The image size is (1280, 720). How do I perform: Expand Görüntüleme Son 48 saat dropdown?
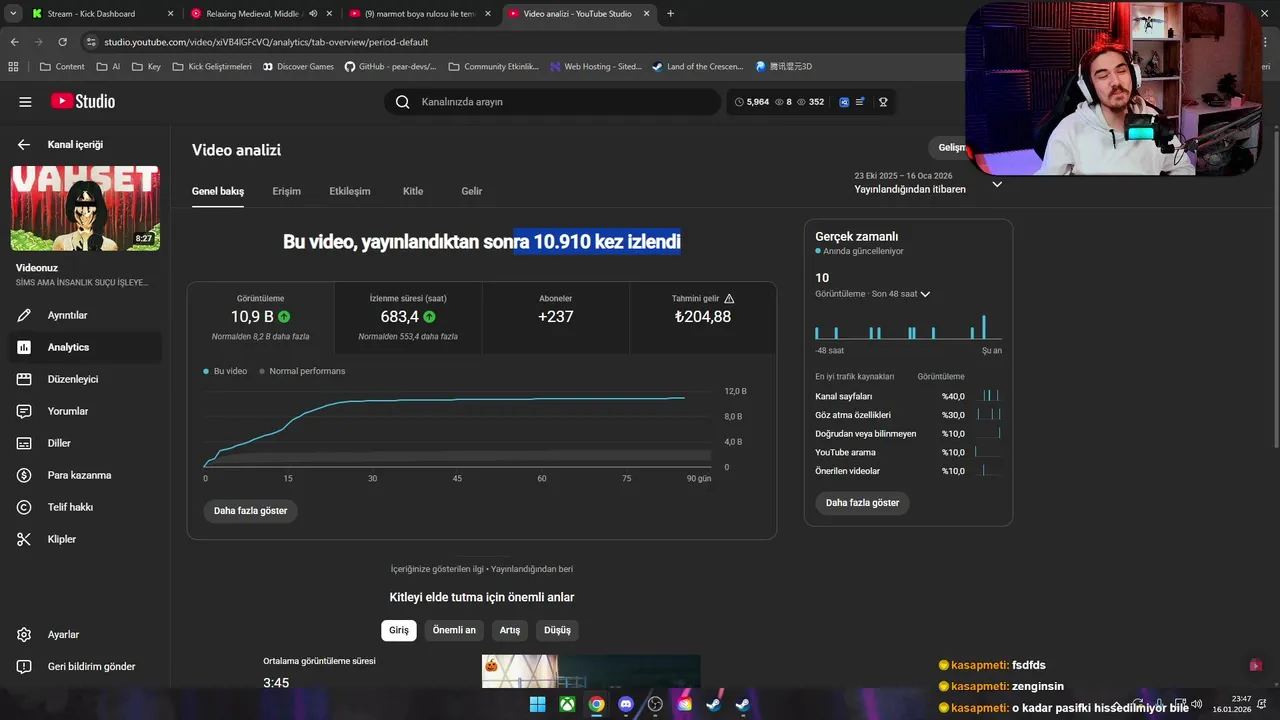click(x=925, y=294)
